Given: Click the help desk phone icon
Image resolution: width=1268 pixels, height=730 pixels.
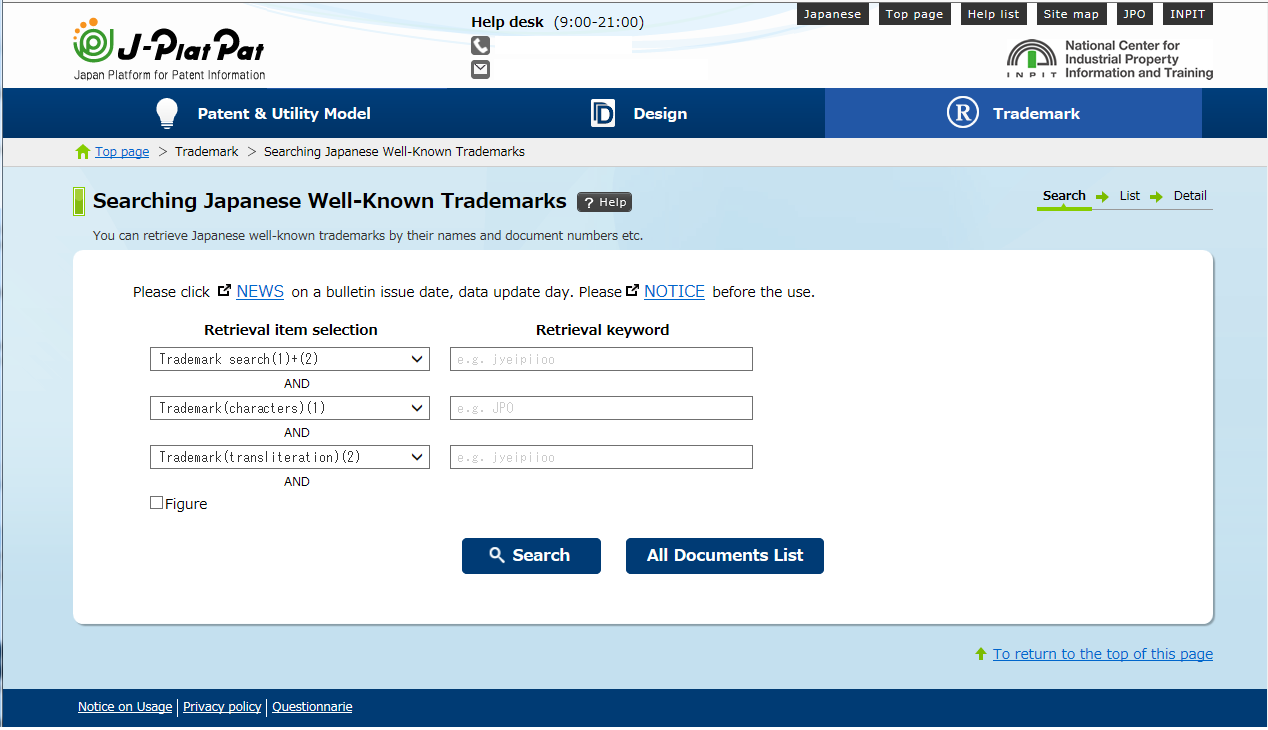Looking at the screenshot, I should (x=480, y=46).
